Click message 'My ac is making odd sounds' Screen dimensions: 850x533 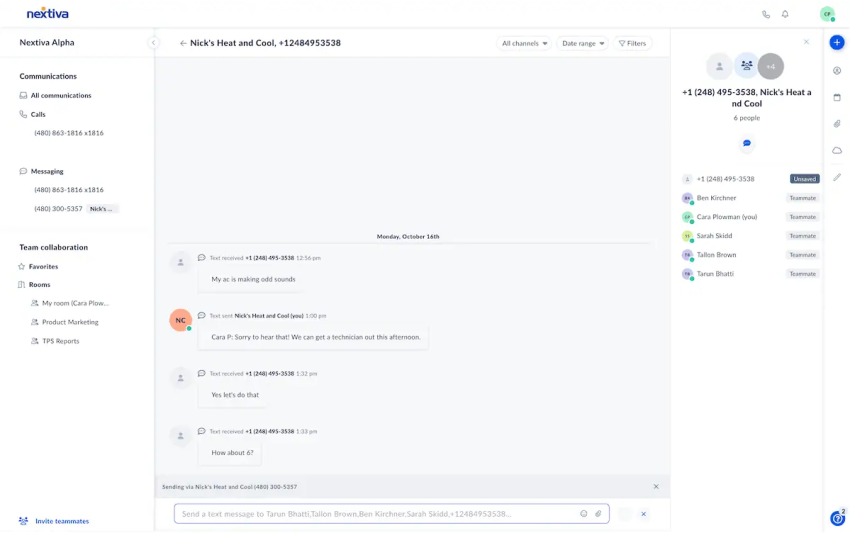pos(253,279)
